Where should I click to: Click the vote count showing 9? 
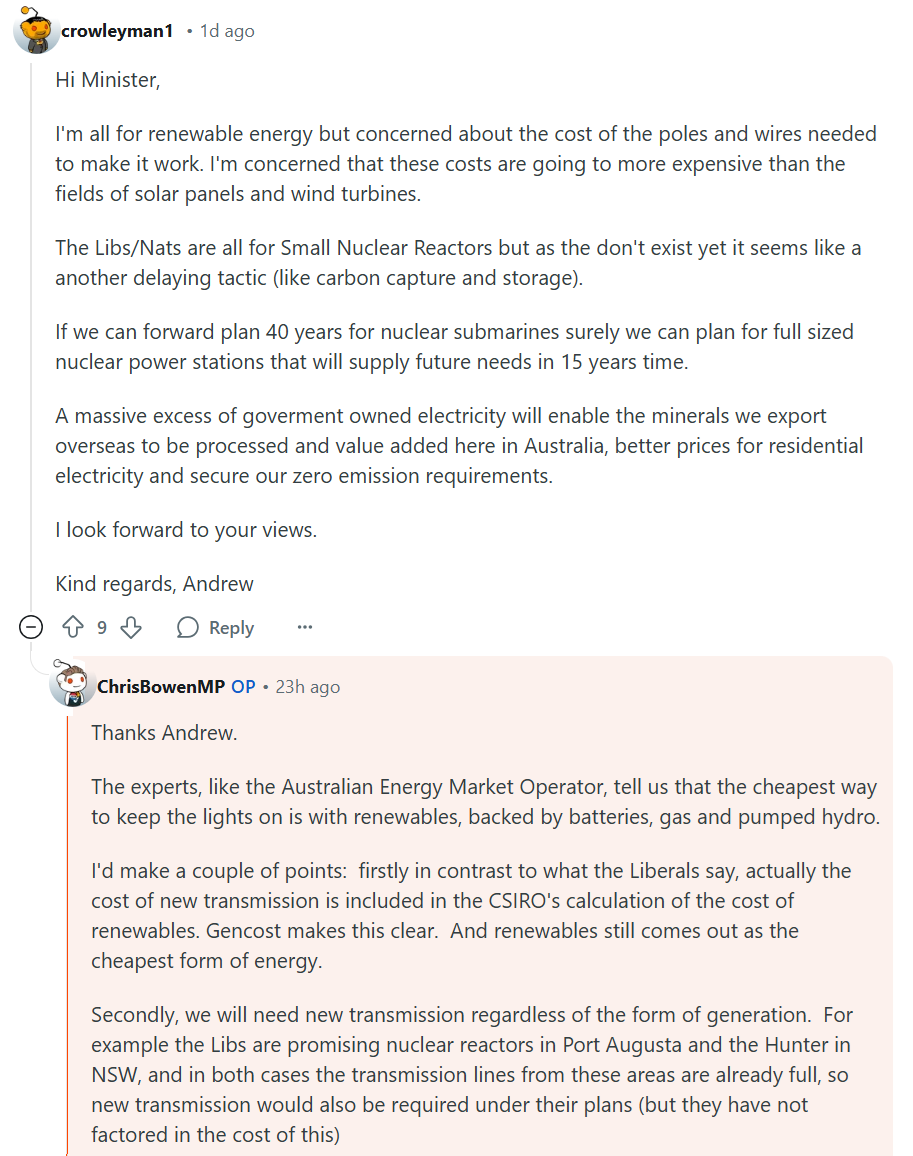click(x=102, y=628)
